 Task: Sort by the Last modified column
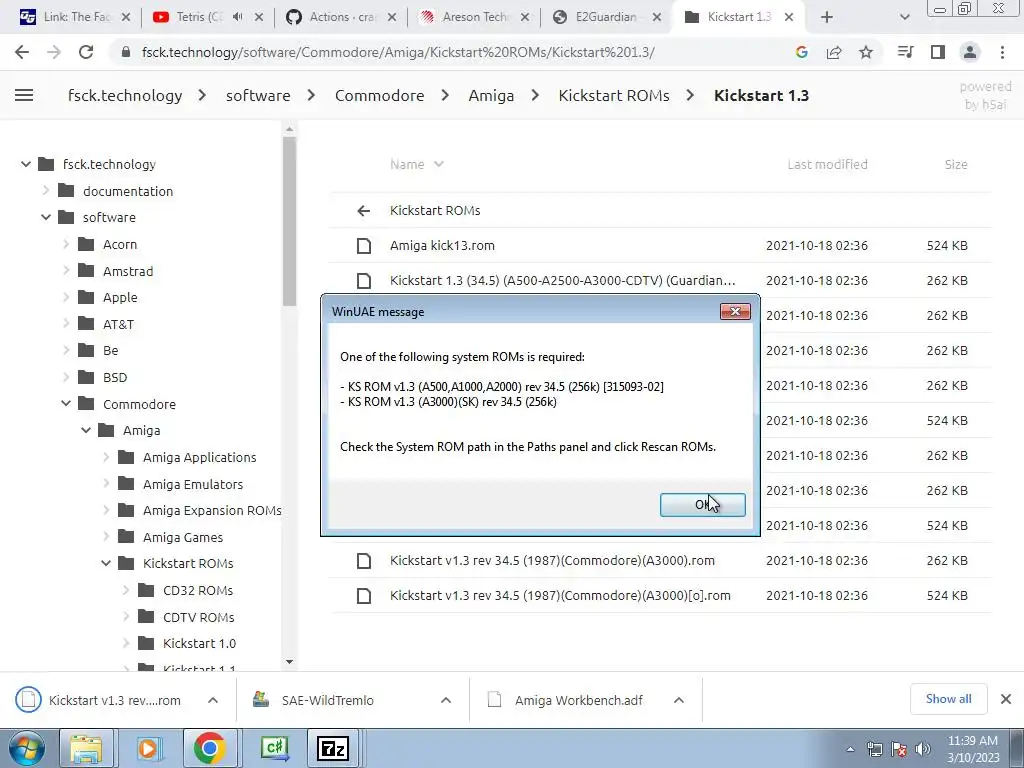[827, 165]
